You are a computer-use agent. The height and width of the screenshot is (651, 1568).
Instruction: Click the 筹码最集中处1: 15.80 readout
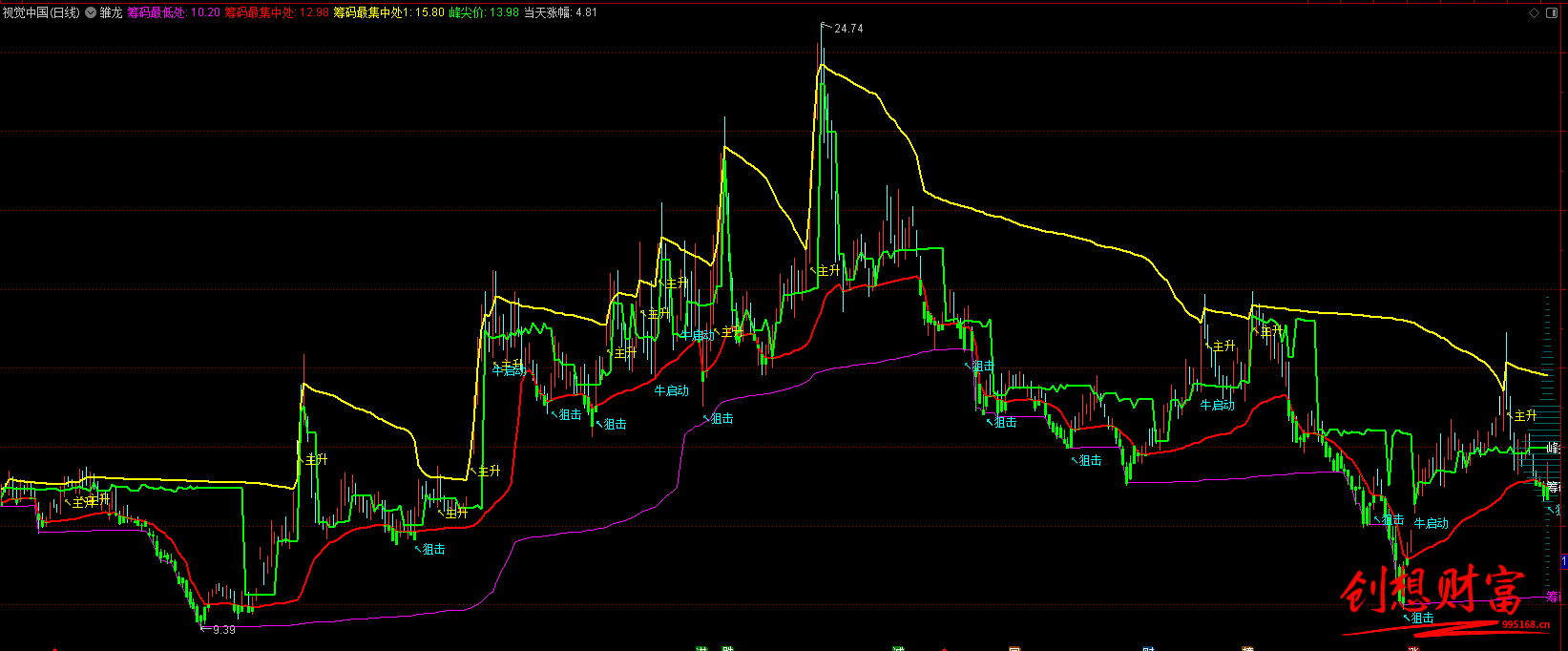pyautogui.click(x=388, y=12)
